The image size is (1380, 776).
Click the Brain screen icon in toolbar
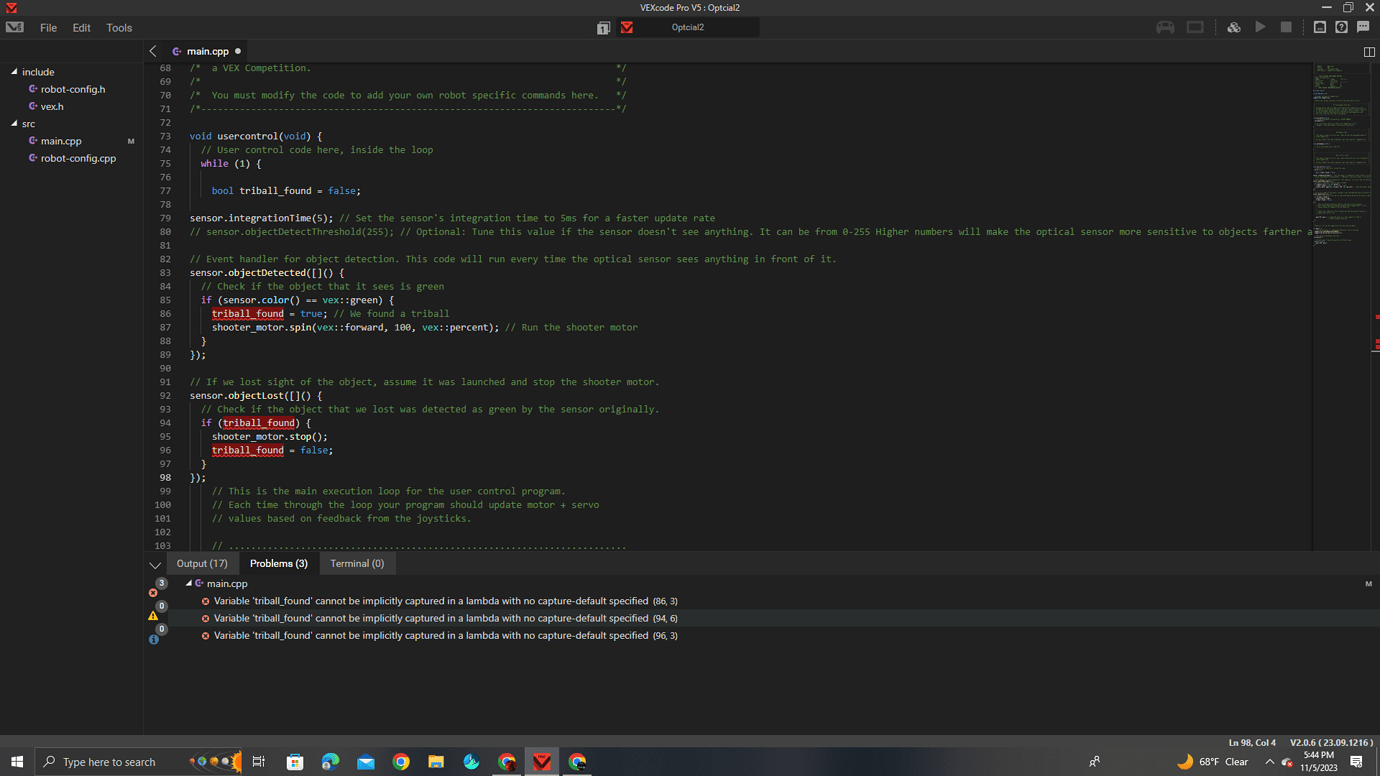click(1195, 27)
